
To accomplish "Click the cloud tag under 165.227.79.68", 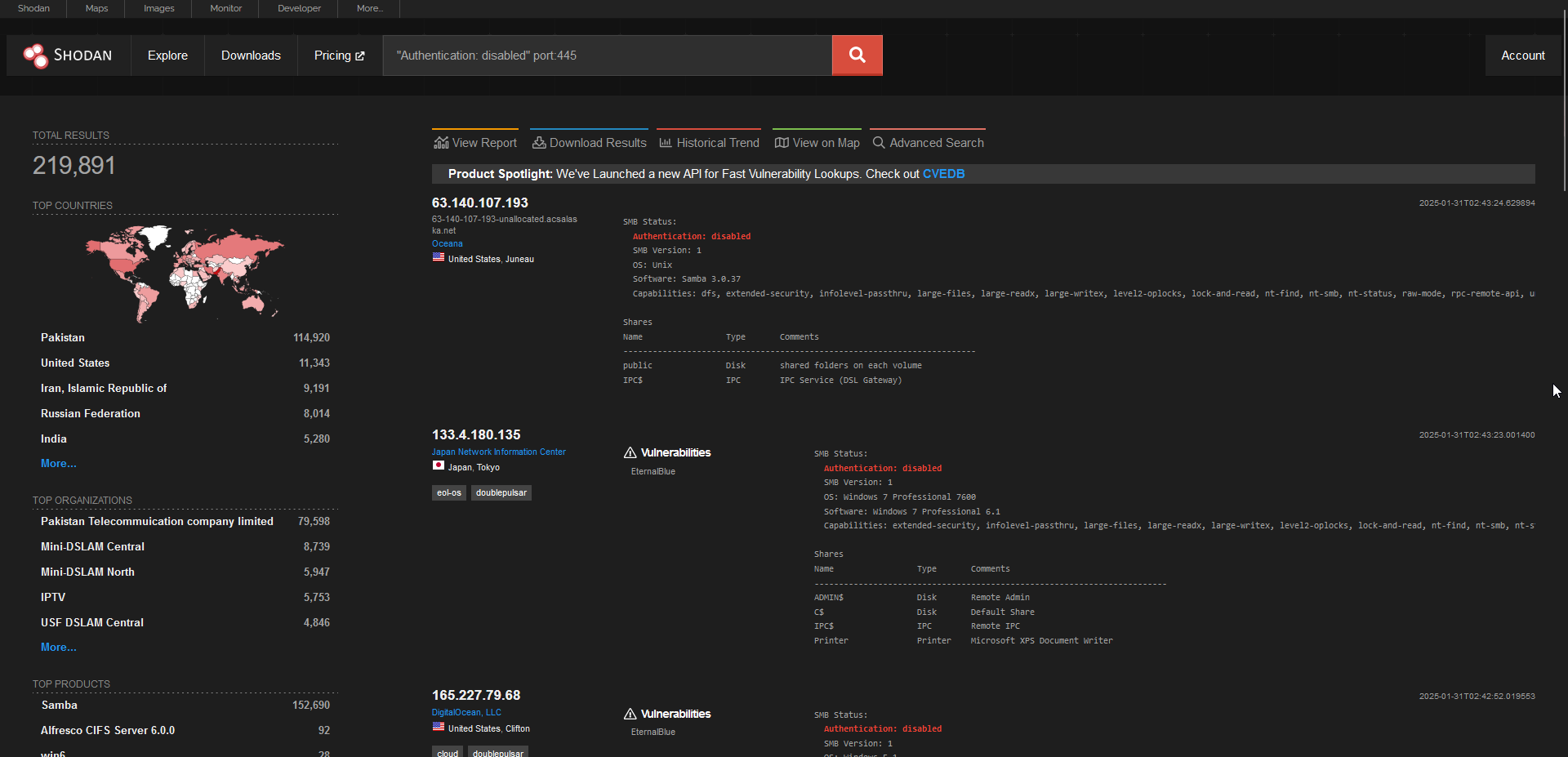I will (448, 752).
